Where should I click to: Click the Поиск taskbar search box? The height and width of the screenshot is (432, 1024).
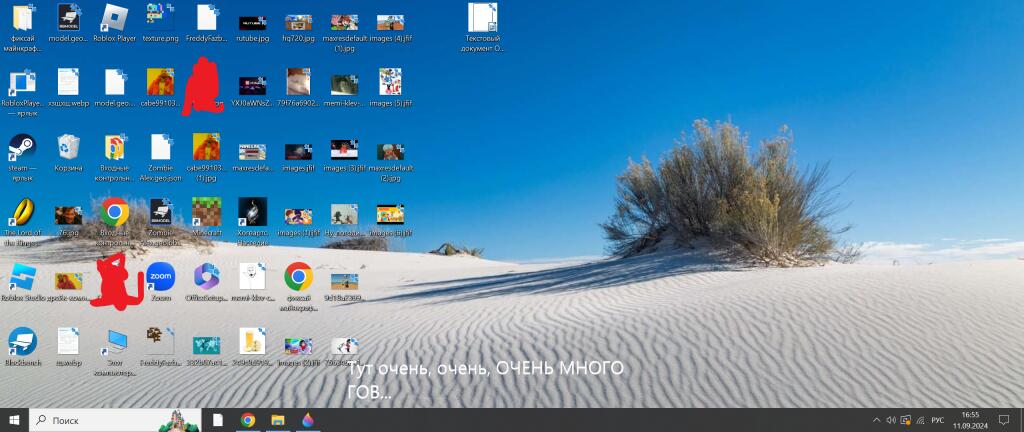tap(115, 420)
